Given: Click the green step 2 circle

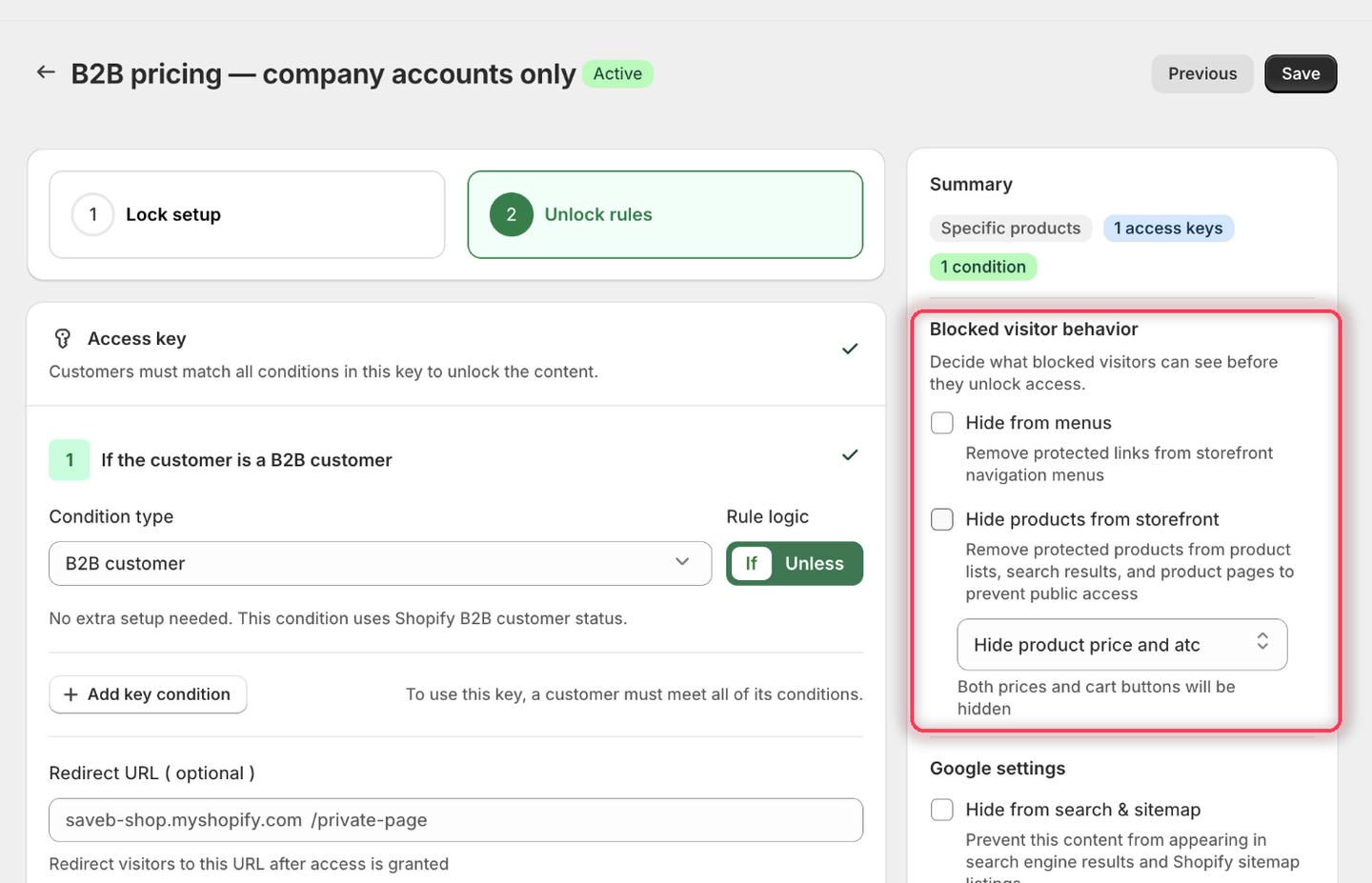Looking at the screenshot, I should (512, 214).
